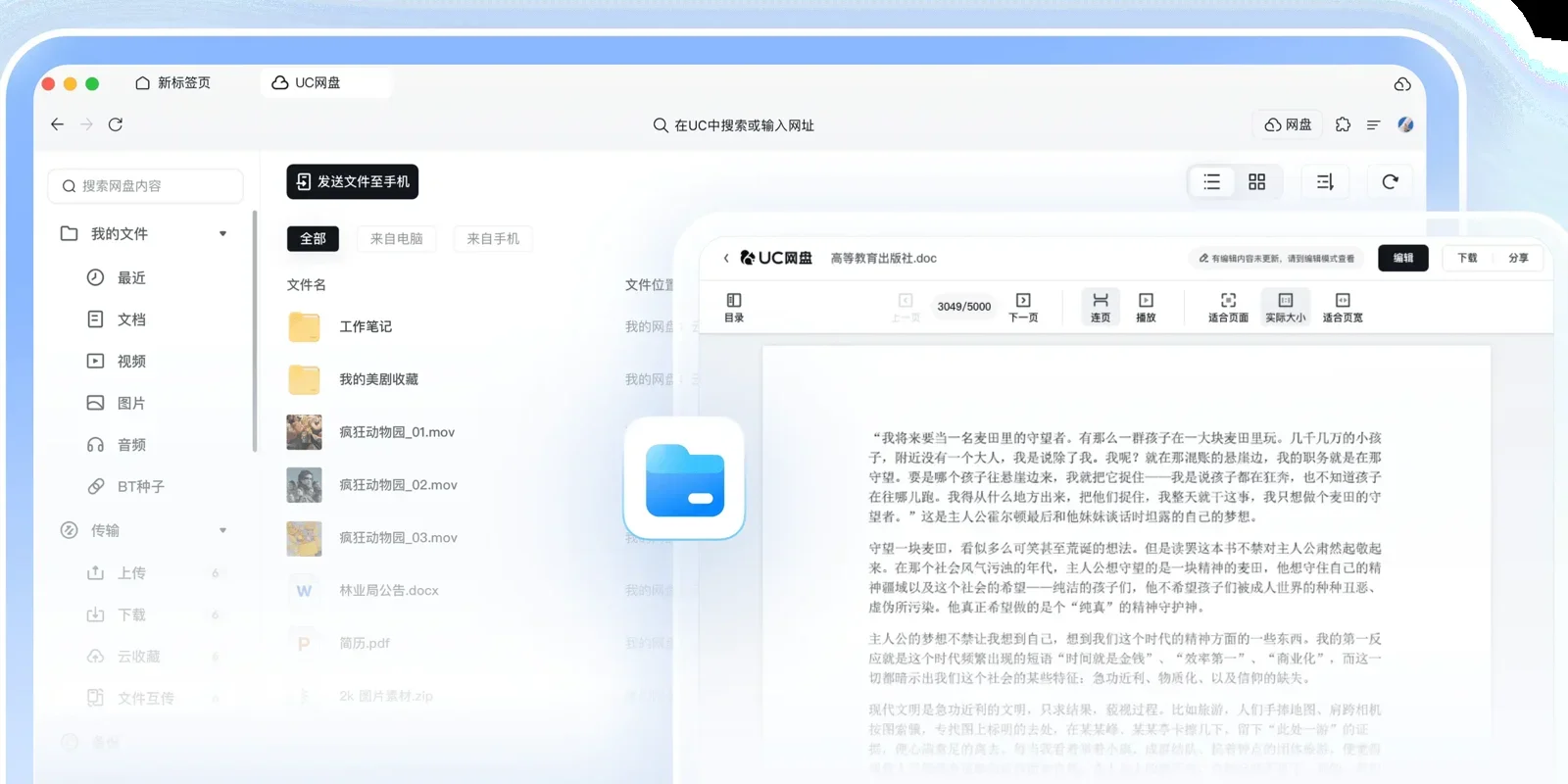Image resolution: width=1568 pixels, height=784 pixels.
Task: Select 适合页宽 fit width zoom
Action: [1343, 308]
